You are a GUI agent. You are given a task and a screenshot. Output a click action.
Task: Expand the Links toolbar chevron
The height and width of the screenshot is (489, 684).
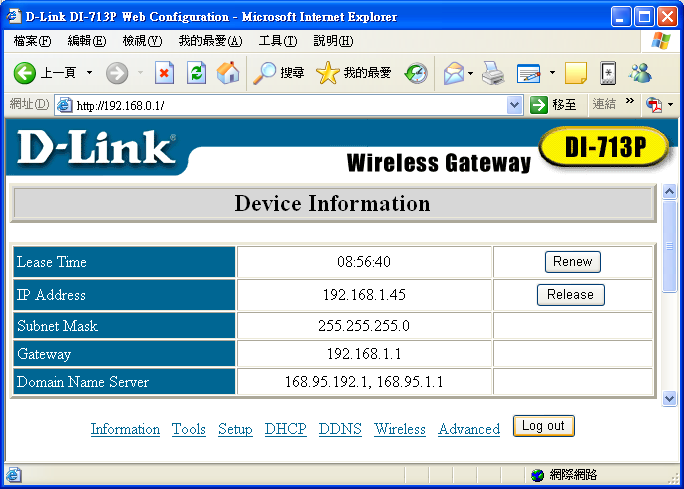[x=629, y=101]
